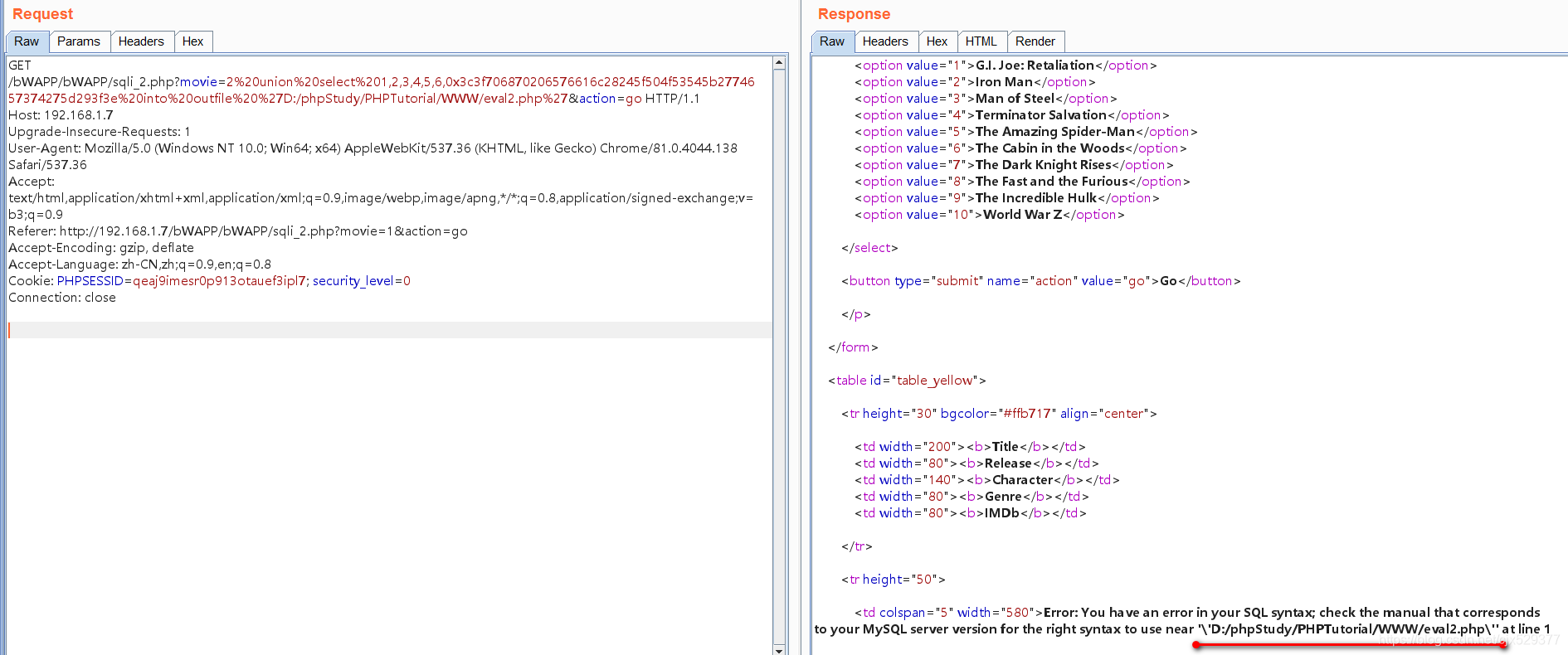Viewport: 1568px width, 655px height.
Task: Switch to the Request Raw tab
Action: (27, 41)
